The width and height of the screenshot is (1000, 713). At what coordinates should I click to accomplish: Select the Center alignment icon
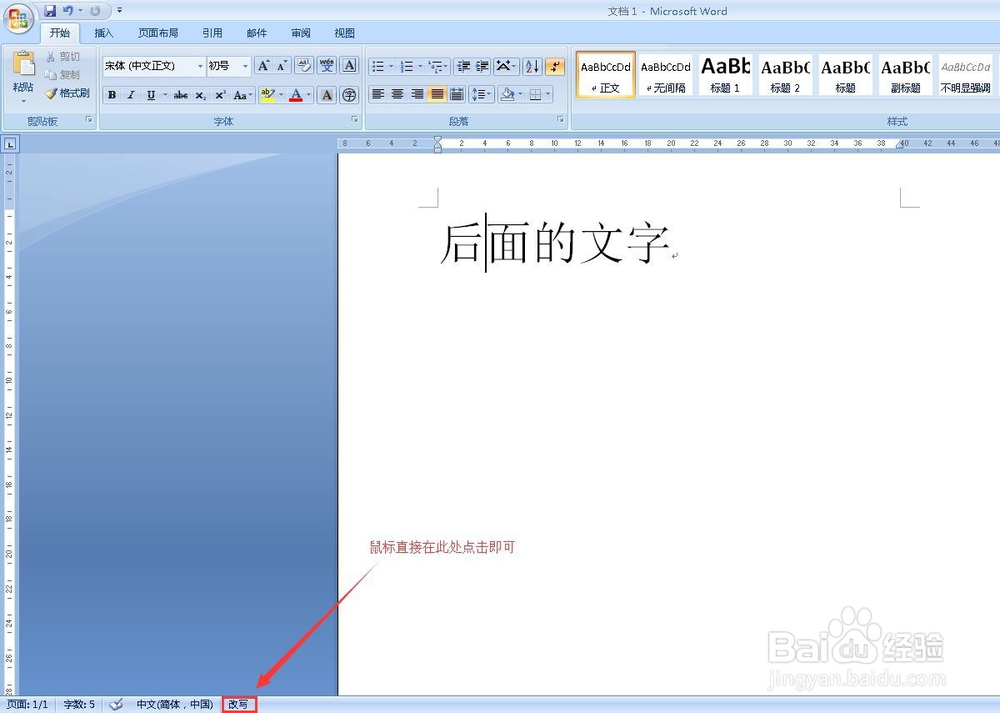click(397, 94)
